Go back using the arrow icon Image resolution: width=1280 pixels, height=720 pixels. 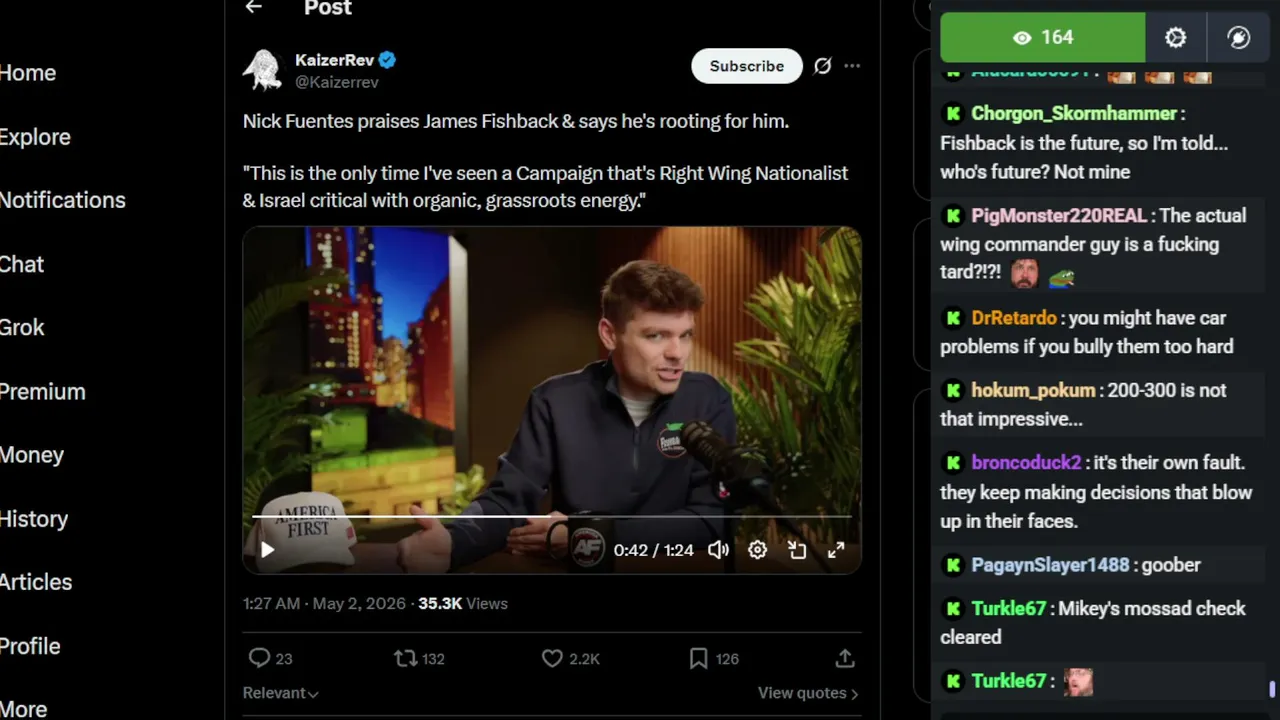click(254, 7)
